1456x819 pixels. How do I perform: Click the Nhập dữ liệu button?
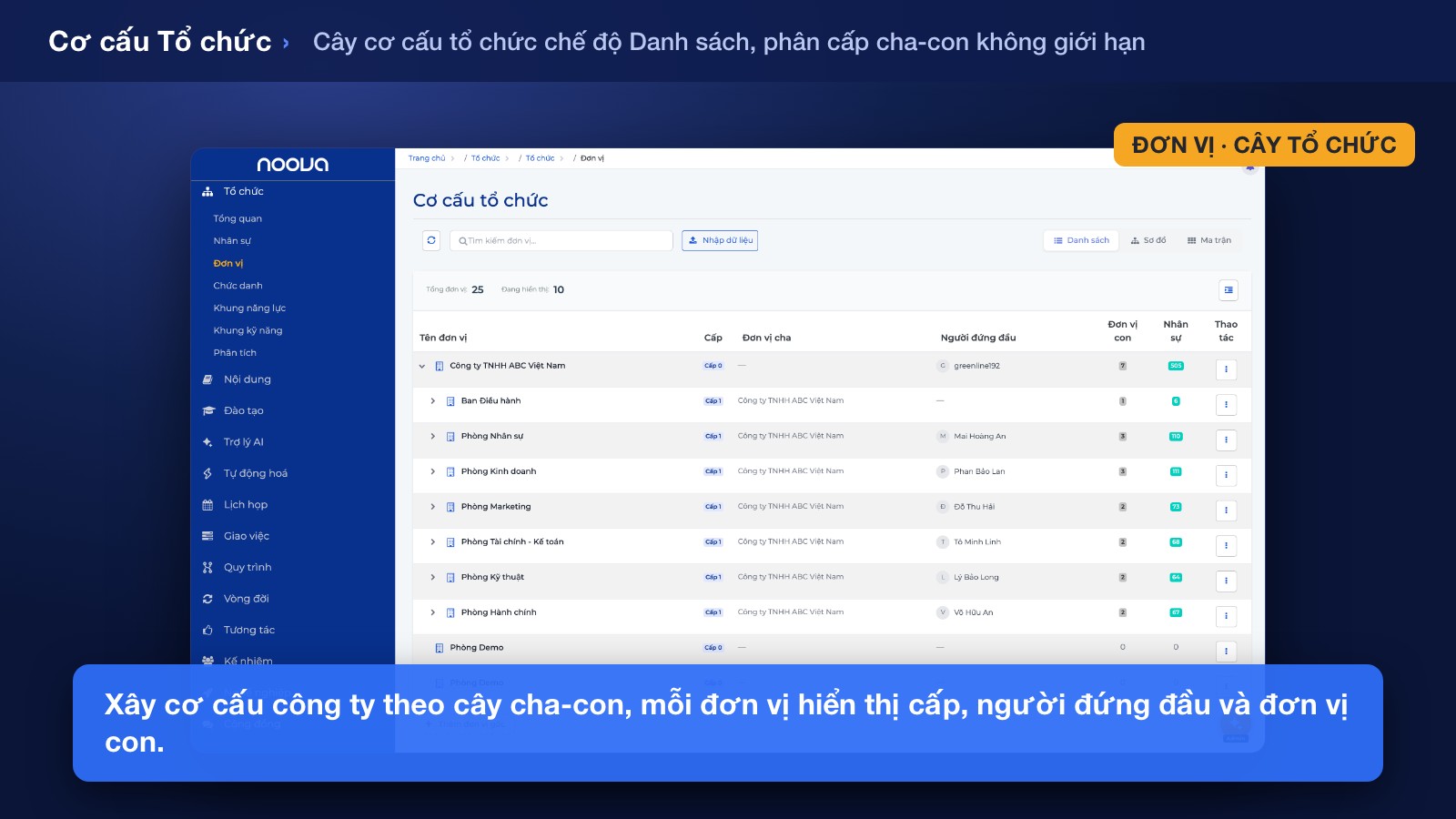tap(720, 240)
